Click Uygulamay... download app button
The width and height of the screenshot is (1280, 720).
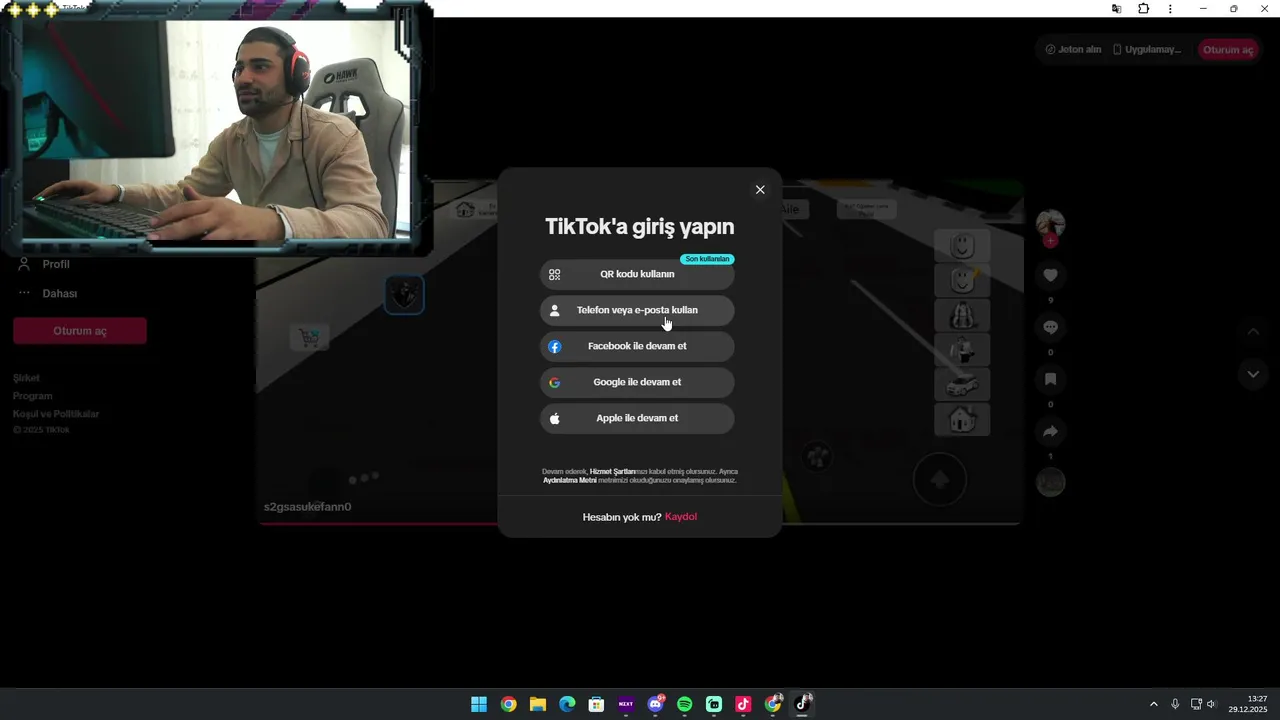1147,49
